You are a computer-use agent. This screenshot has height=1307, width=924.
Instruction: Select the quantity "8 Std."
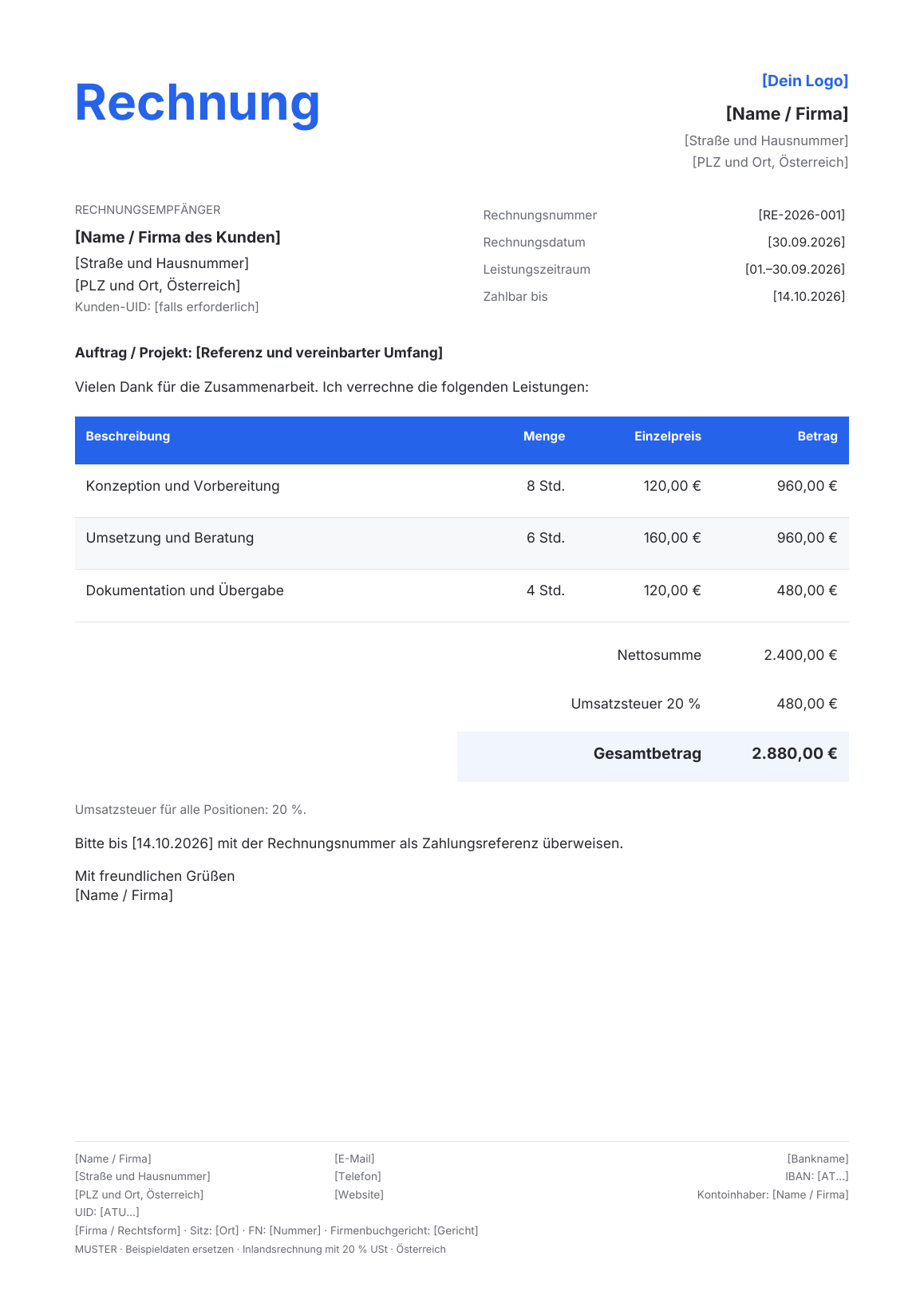(546, 486)
